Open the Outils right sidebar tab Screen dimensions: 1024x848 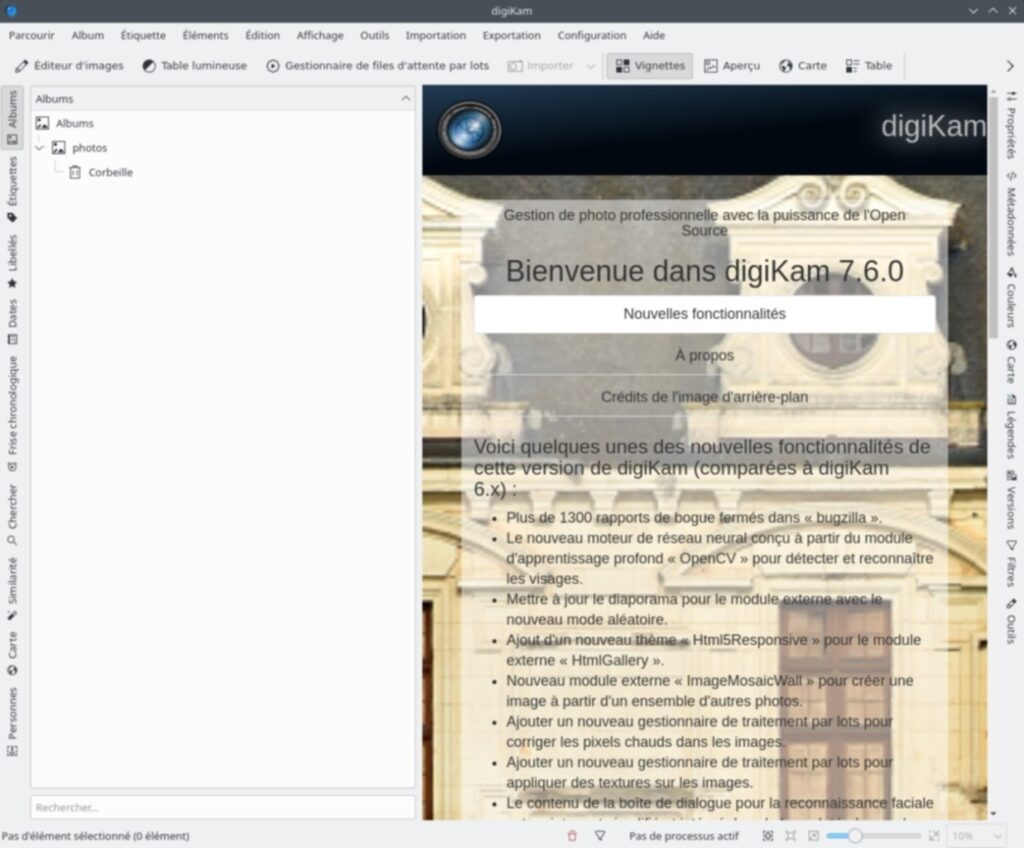(1011, 621)
